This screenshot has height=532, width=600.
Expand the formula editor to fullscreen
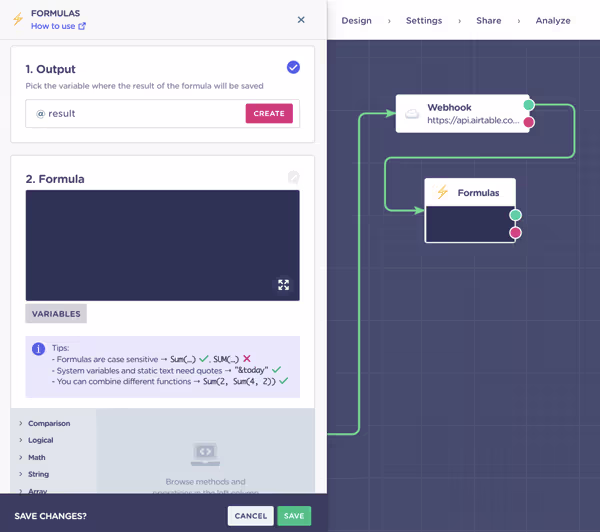point(284,284)
